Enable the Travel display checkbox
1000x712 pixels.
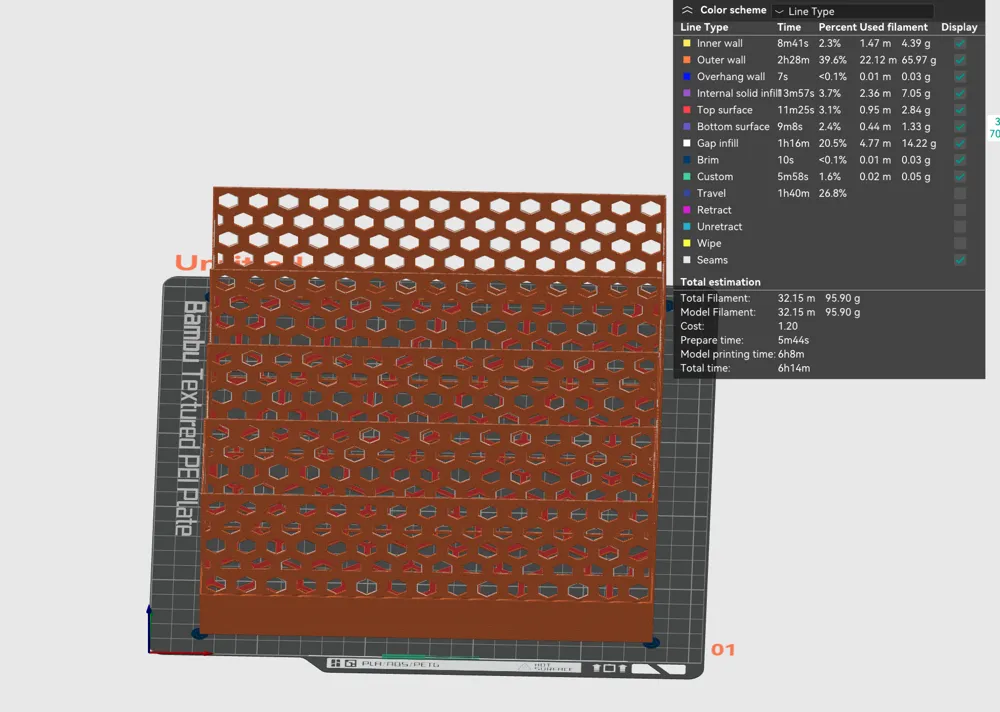[x=959, y=193]
